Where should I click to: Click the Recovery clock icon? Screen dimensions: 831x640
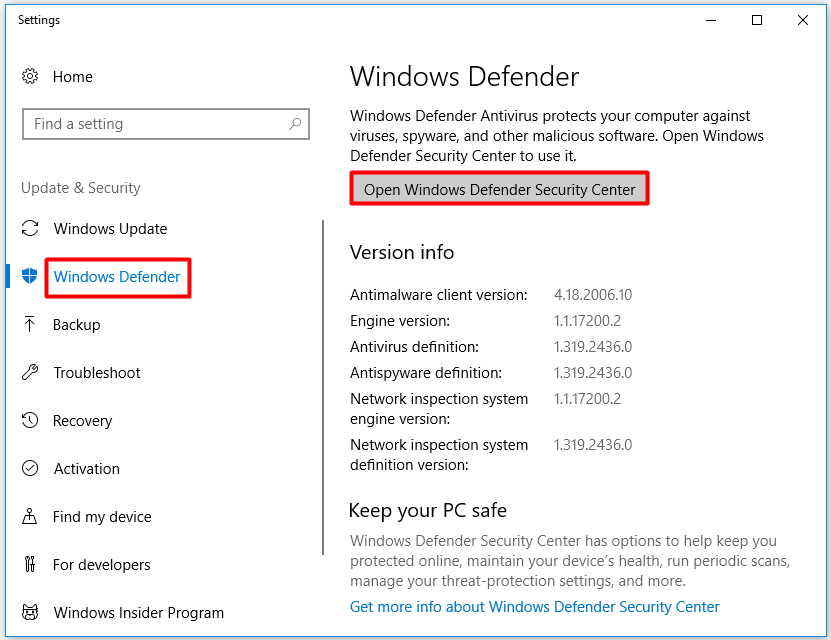pos(30,421)
